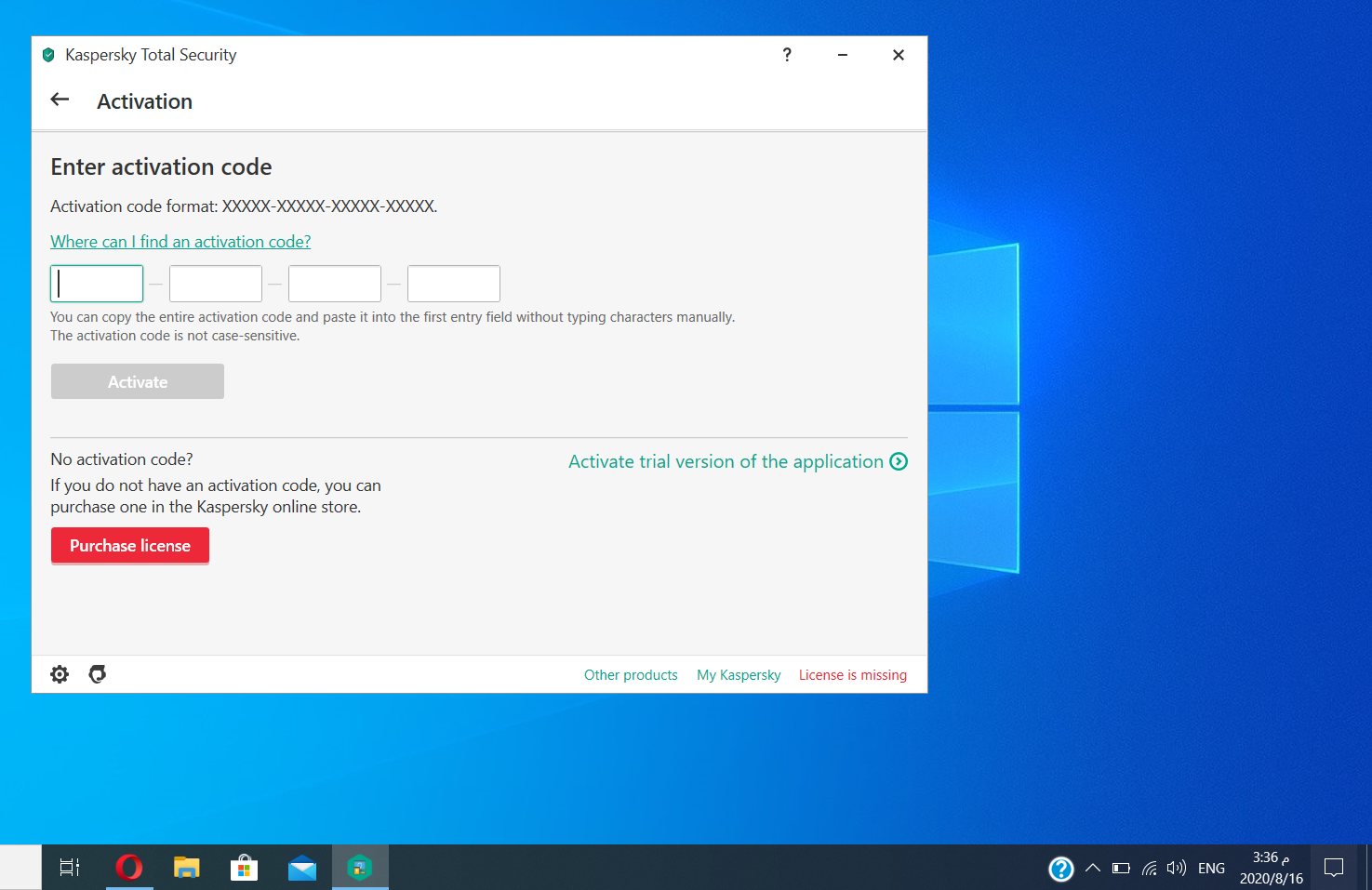
Task: Open the Action Center notification icon
Action: (1334, 868)
